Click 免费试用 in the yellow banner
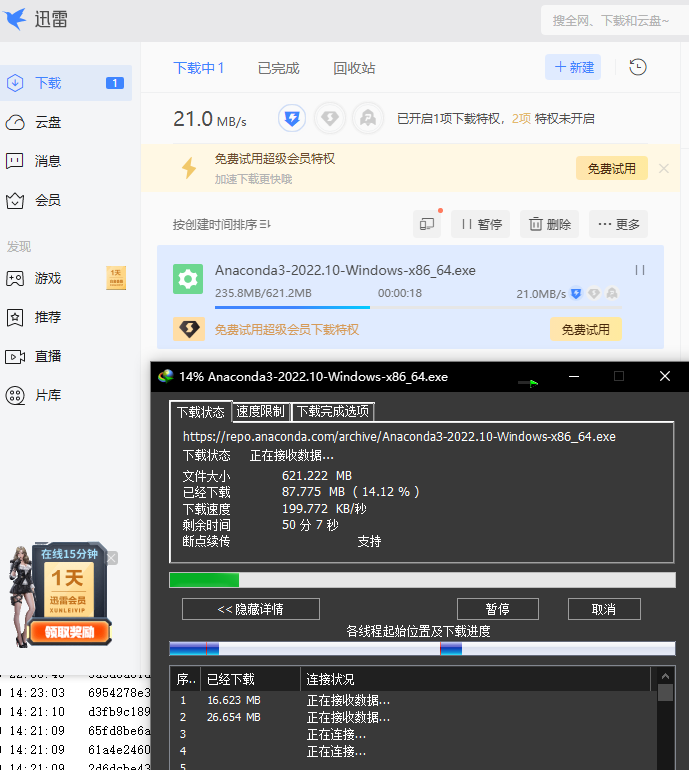The width and height of the screenshot is (689, 770). (611, 168)
